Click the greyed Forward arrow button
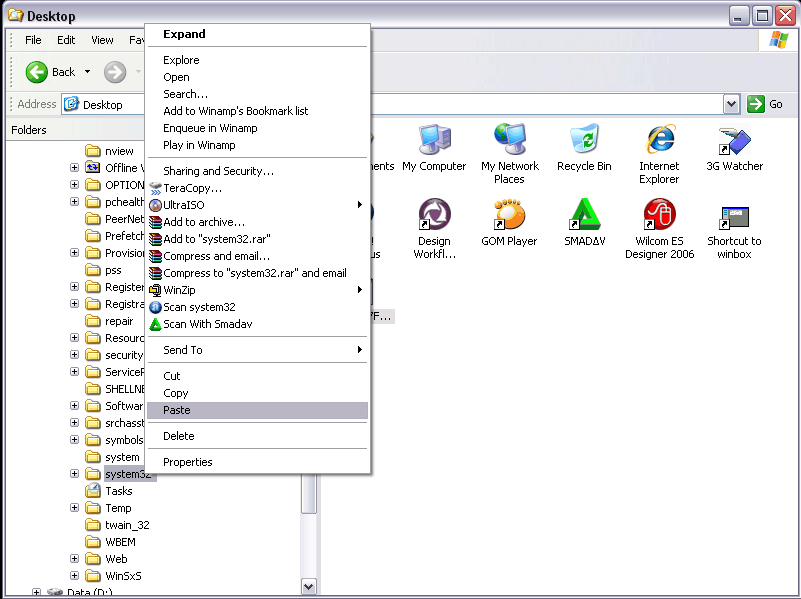The image size is (801, 599). [x=115, y=72]
